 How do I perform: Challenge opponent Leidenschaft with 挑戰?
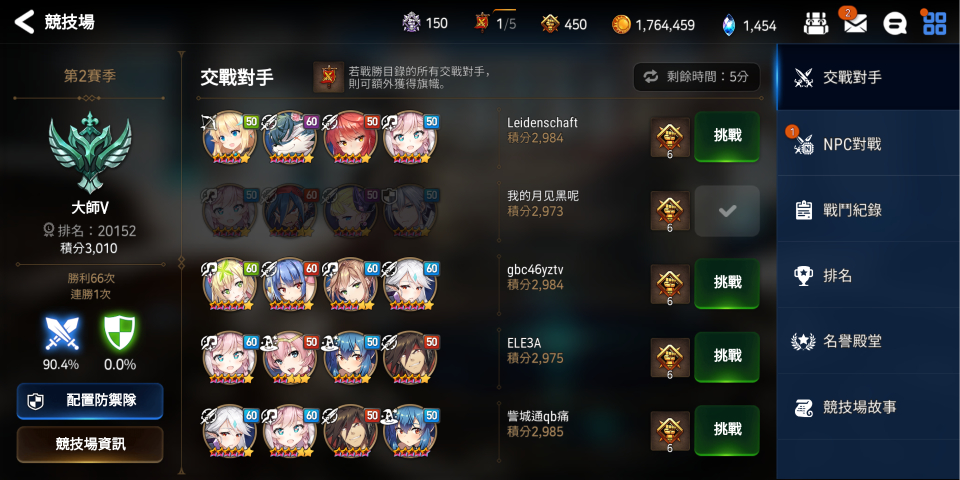click(x=727, y=137)
